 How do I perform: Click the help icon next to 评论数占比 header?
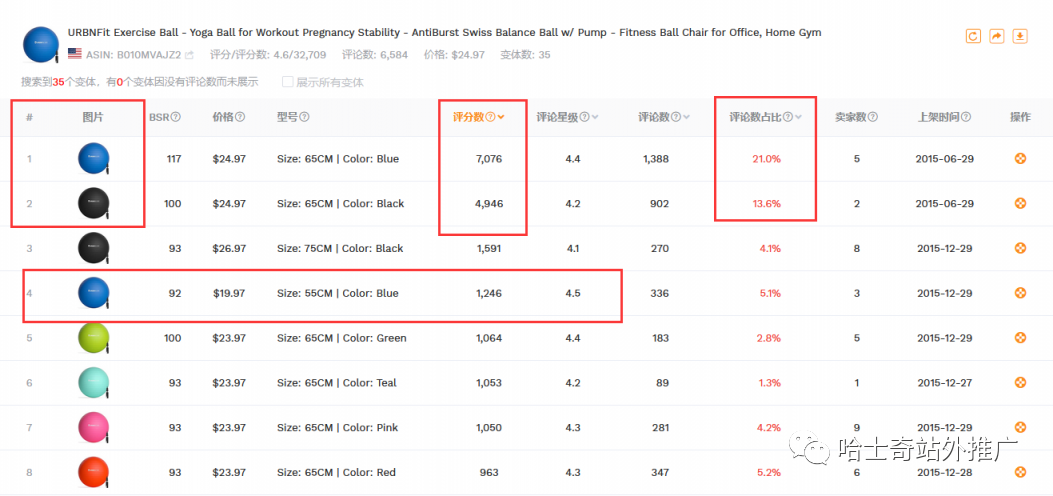[x=788, y=117]
